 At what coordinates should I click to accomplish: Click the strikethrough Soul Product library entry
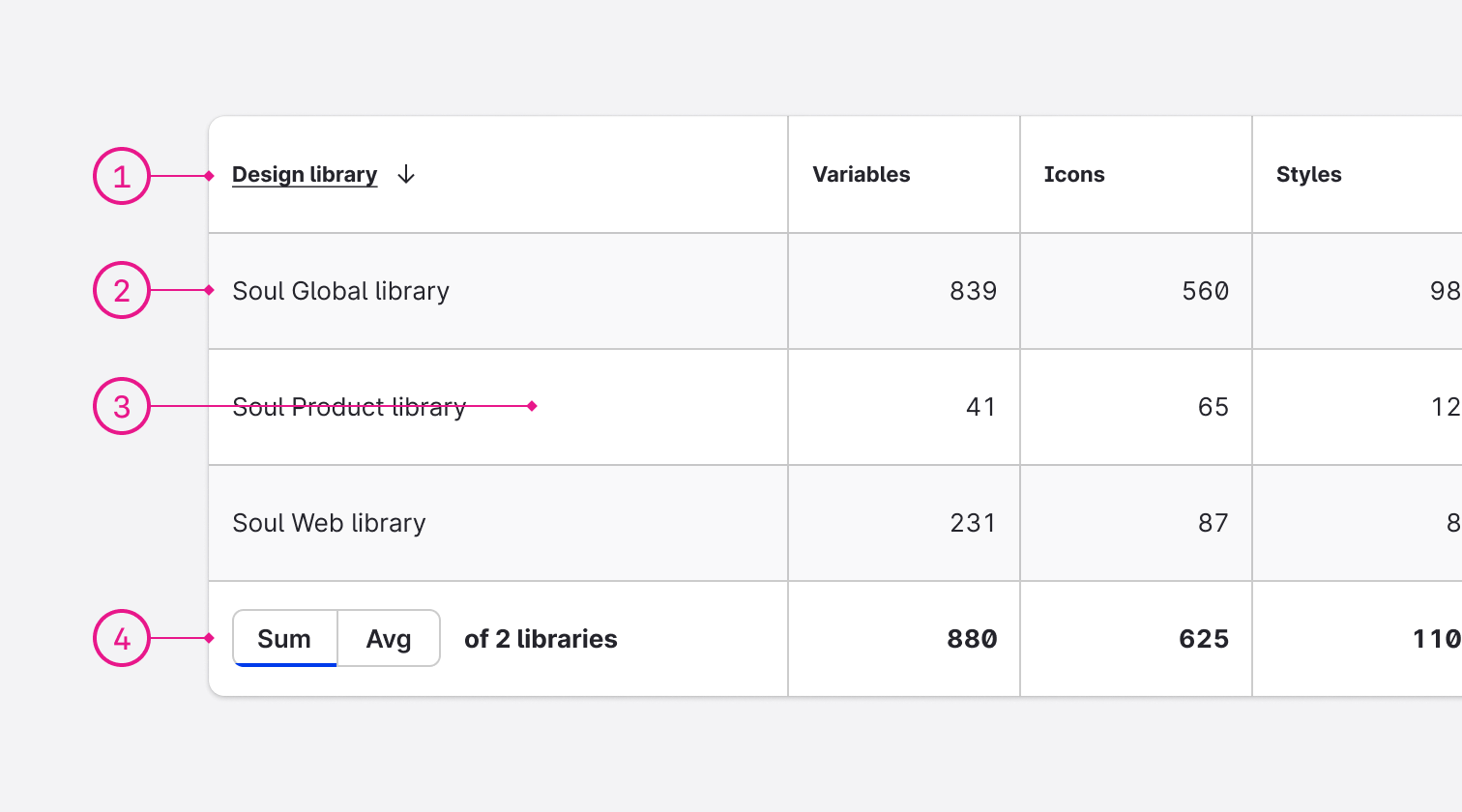pyautogui.click(x=348, y=407)
